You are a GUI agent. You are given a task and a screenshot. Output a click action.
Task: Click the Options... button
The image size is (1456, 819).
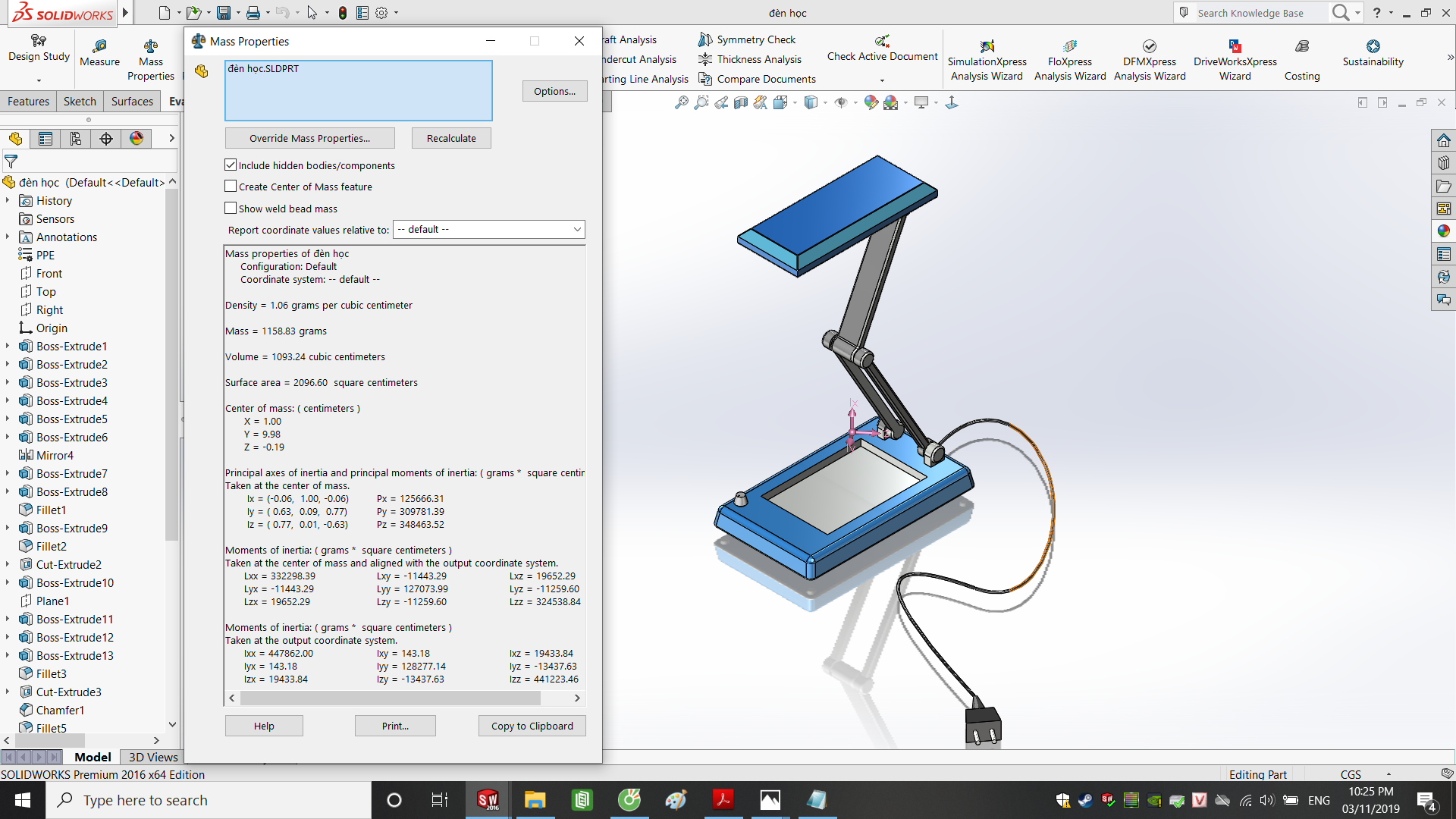pos(554,91)
